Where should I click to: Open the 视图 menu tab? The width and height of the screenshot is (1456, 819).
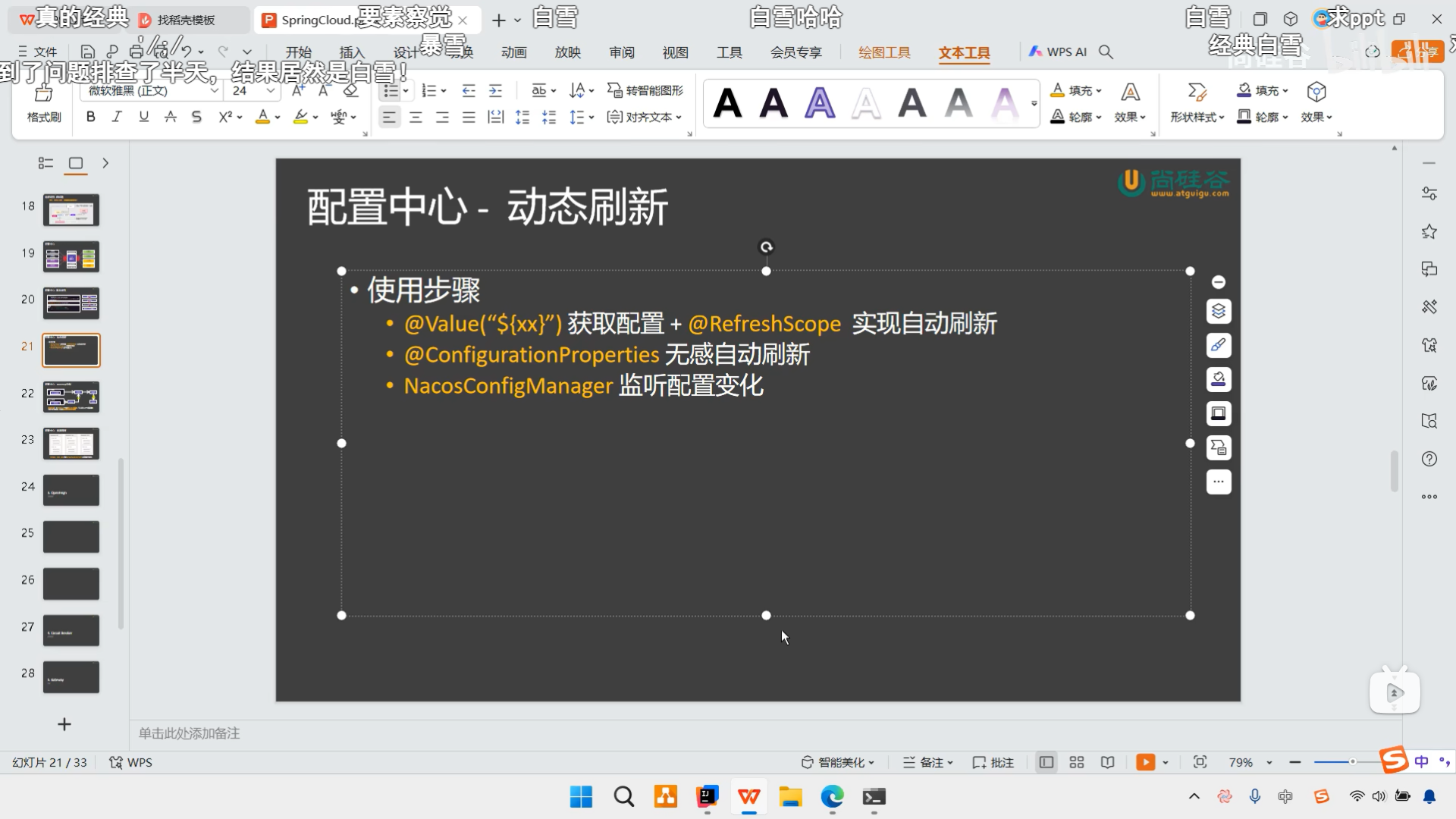coord(675,52)
